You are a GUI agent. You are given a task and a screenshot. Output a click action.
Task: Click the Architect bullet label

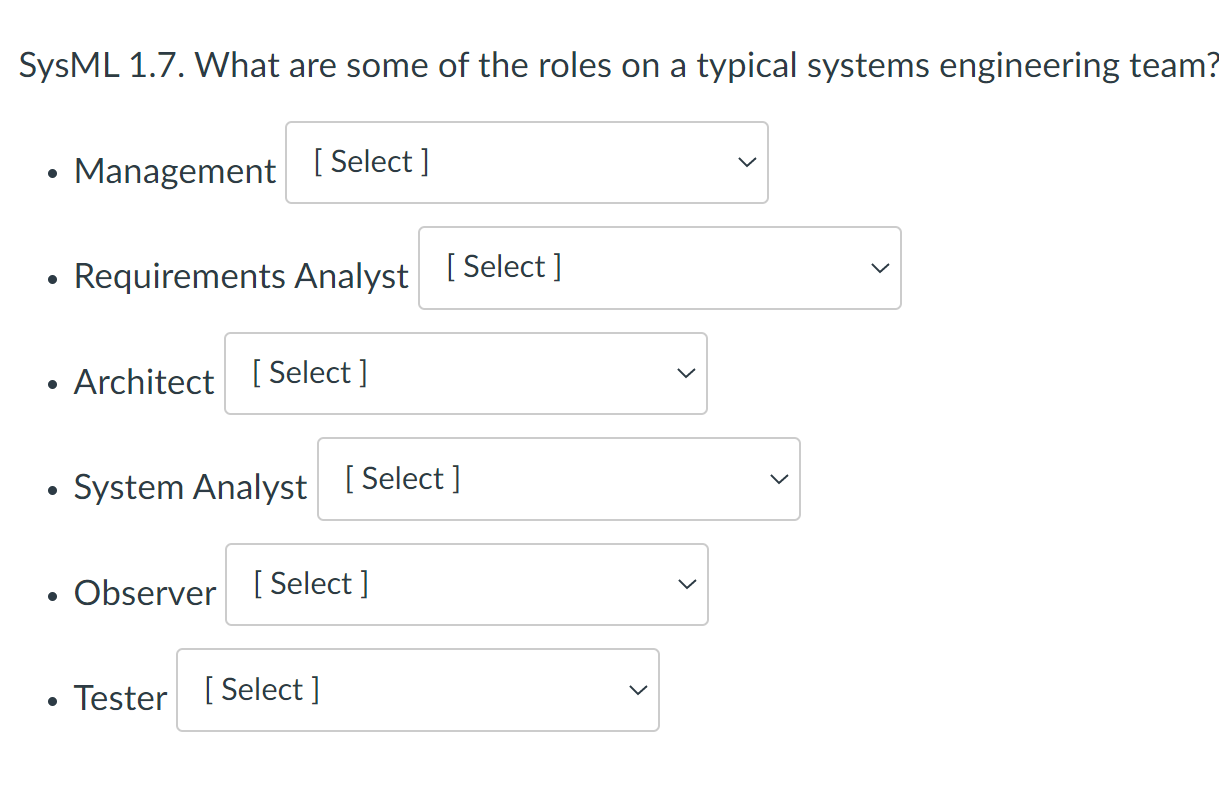coord(143,382)
